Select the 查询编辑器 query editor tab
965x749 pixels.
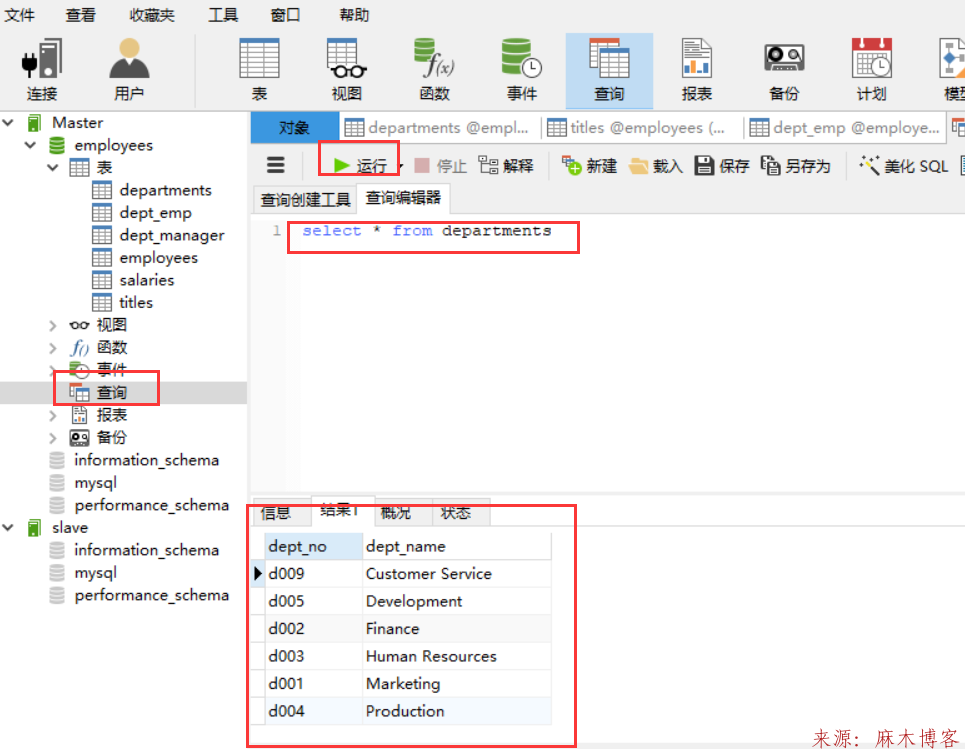403,198
